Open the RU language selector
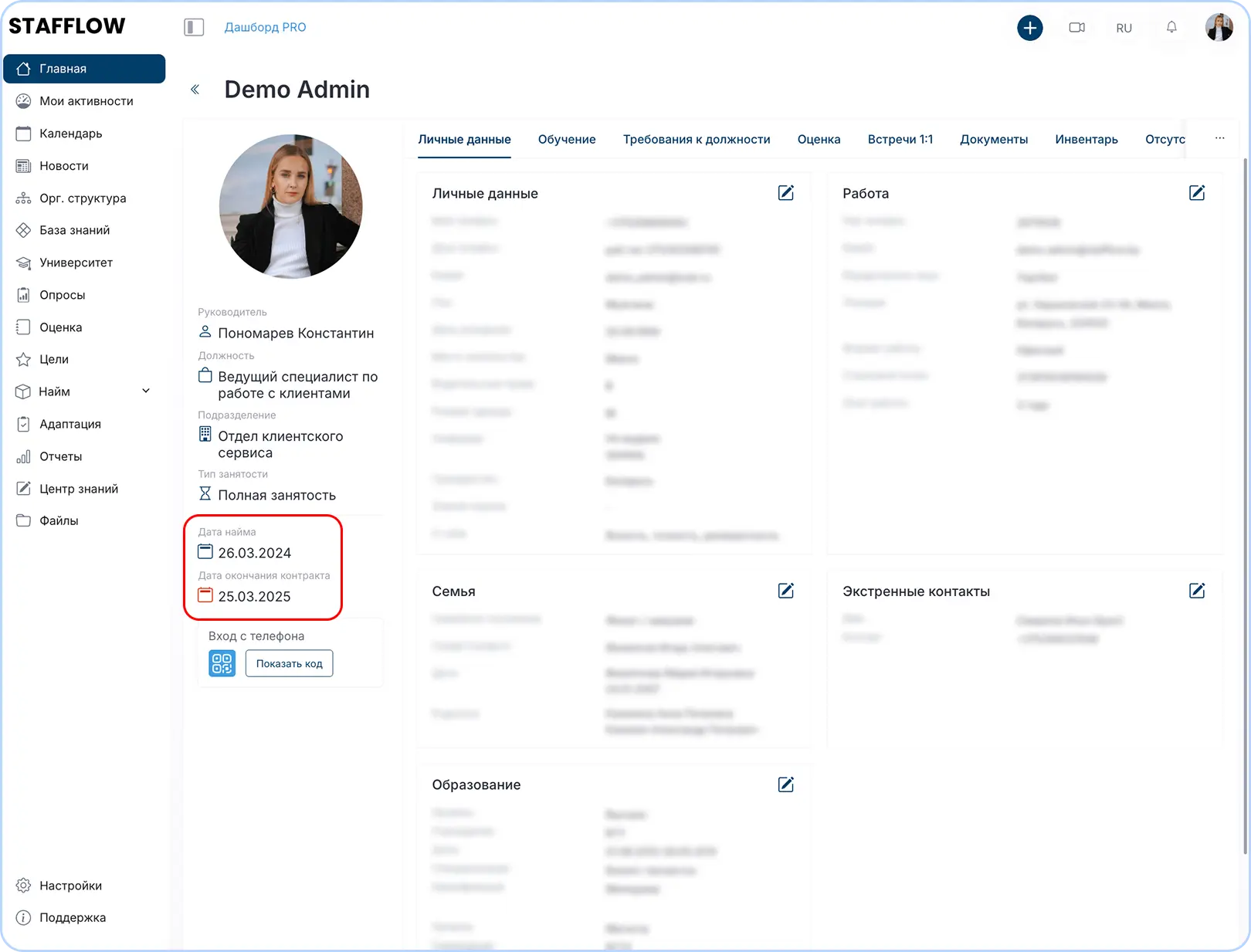This screenshot has height=952, width=1251. click(1124, 29)
